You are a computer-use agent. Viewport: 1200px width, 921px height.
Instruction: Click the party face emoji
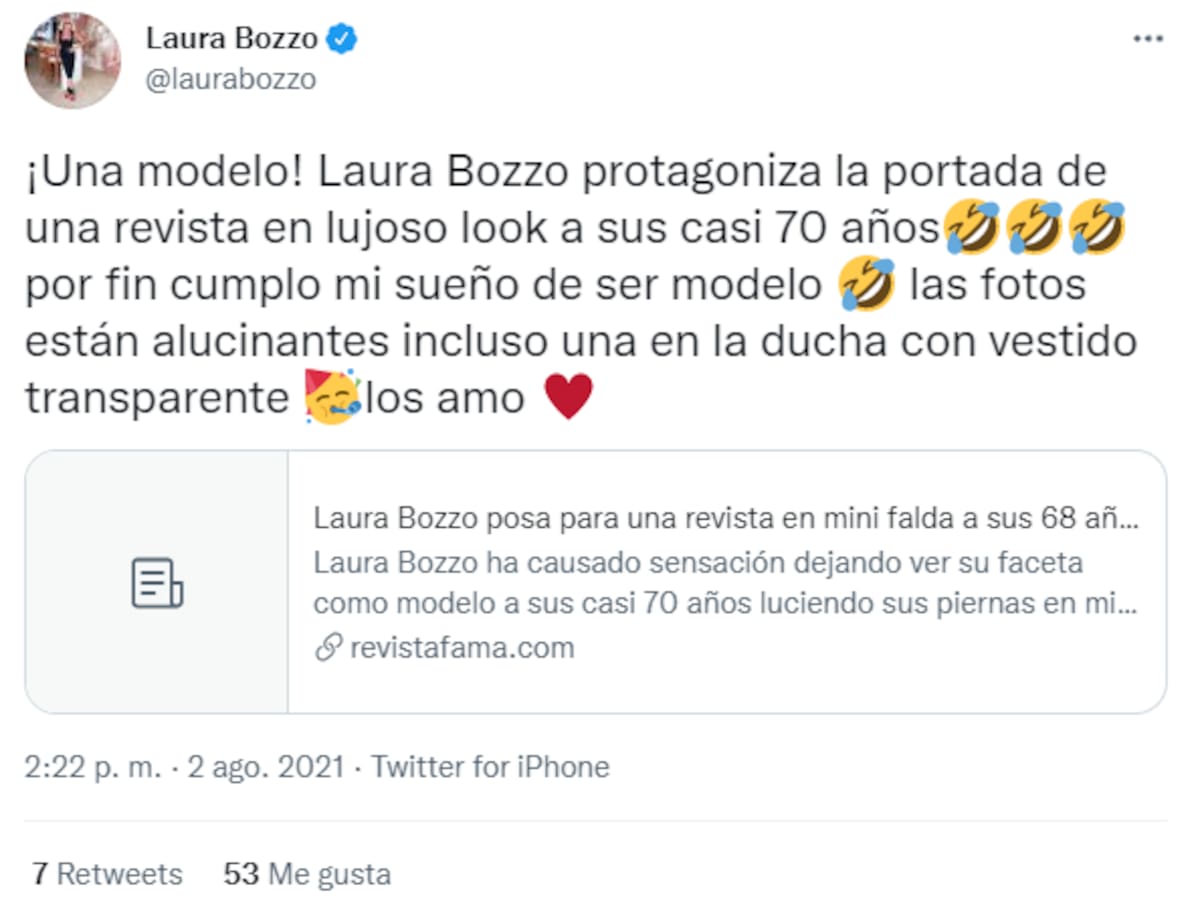pos(331,398)
